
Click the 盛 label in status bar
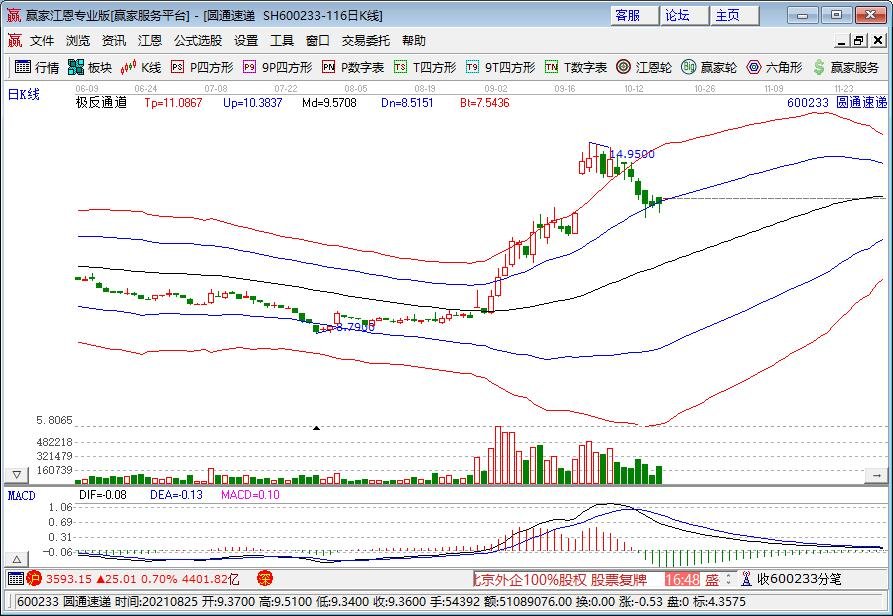coord(712,580)
